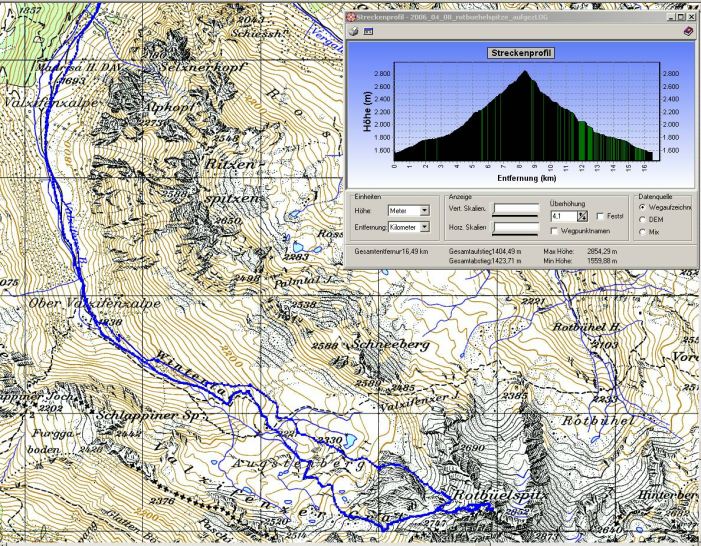Click the Selznerkopf map label
The height and width of the screenshot is (546, 701).
(203, 67)
